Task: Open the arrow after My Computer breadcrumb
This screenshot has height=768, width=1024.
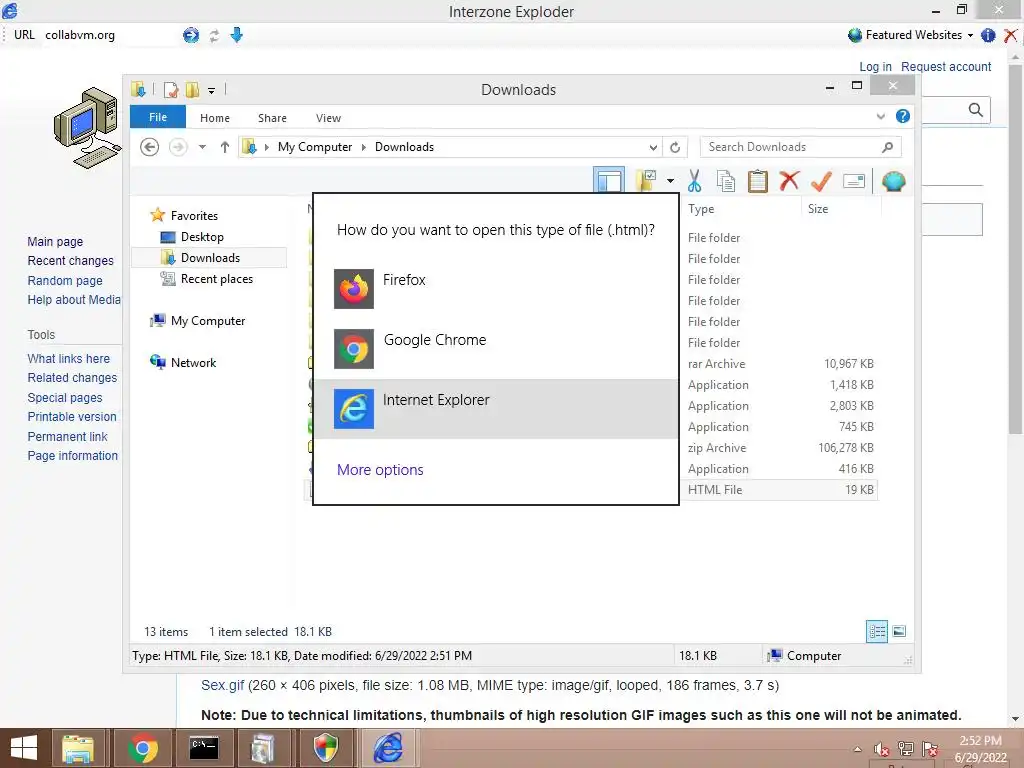Action: coord(364,147)
